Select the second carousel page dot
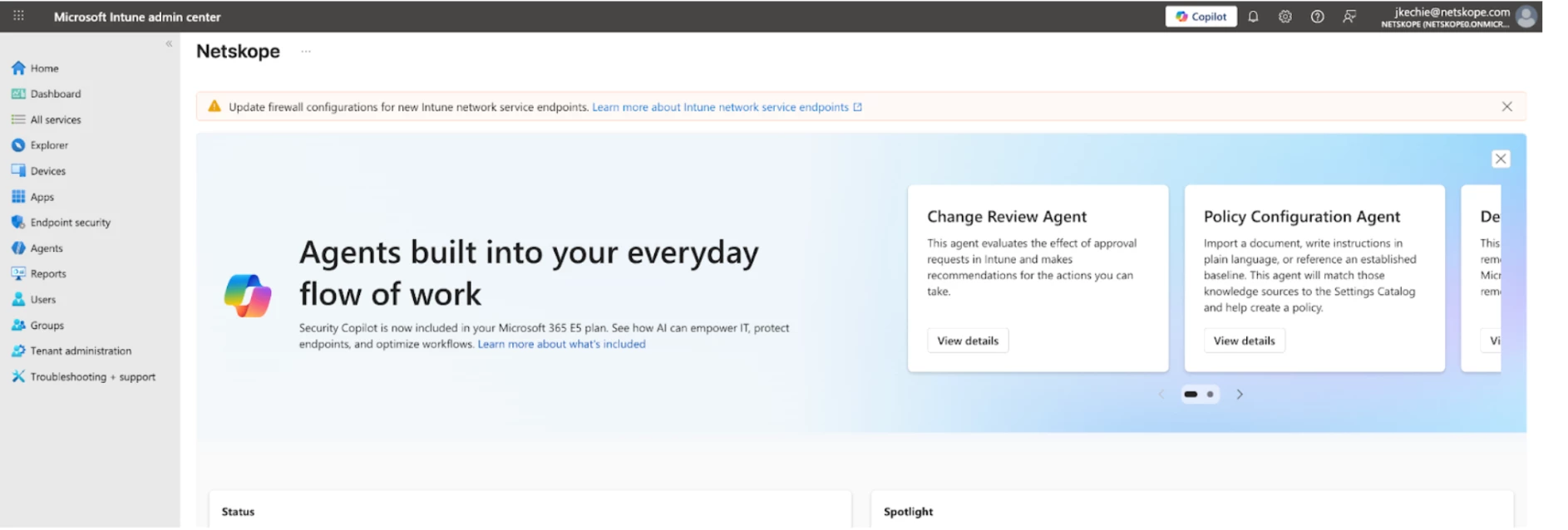This screenshot has width=1568, height=530. [1210, 395]
